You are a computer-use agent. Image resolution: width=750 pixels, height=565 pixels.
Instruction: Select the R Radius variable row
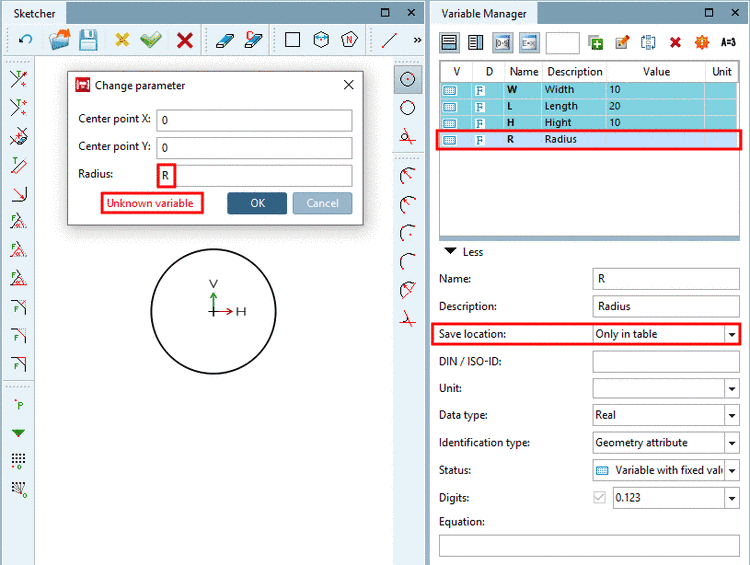coord(589,139)
